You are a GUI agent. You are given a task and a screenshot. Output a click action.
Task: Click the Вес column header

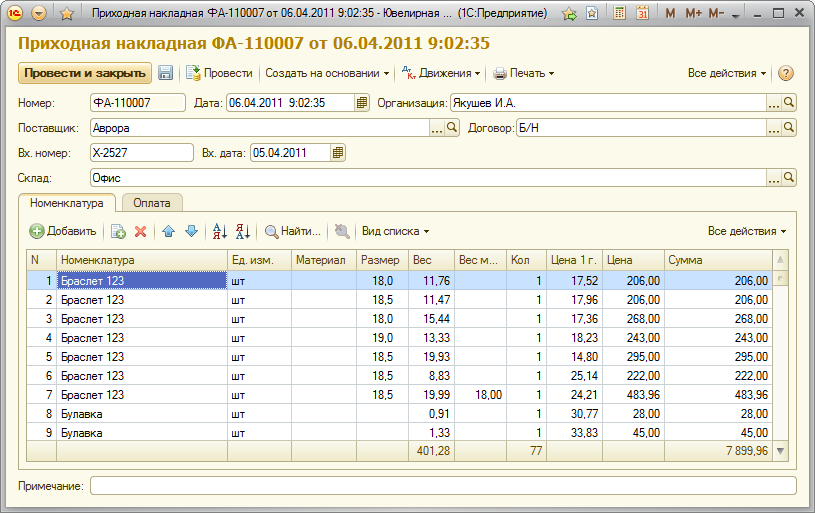431,260
